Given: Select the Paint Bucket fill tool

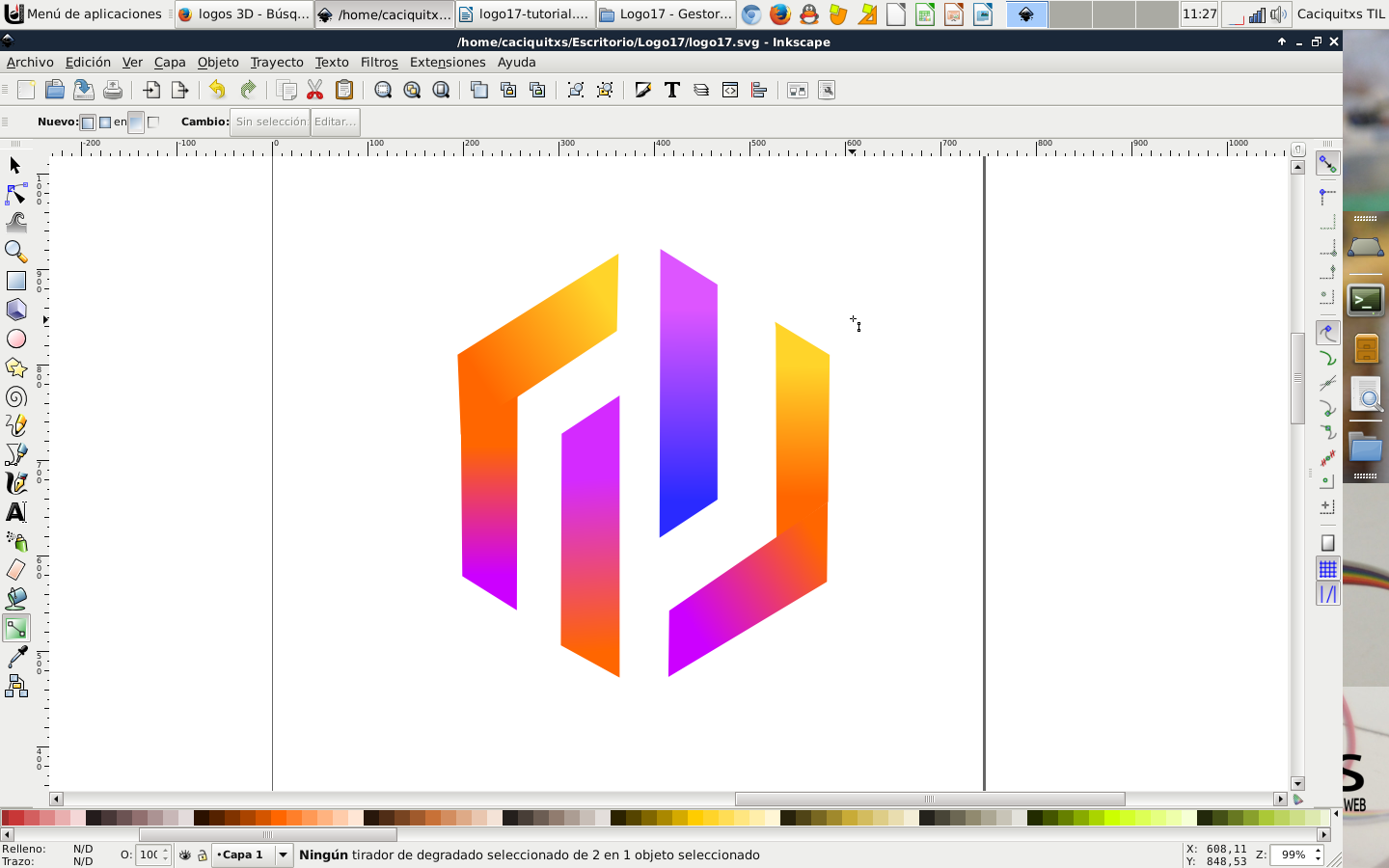Looking at the screenshot, I should tap(15, 599).
